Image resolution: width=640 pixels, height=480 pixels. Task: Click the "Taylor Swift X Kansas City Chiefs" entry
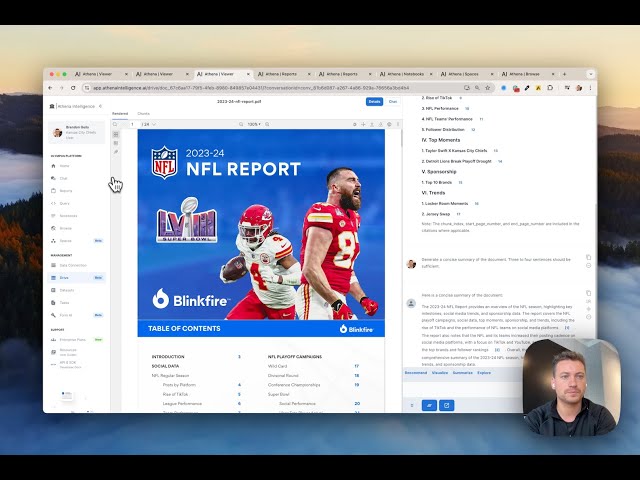(454, 151)
